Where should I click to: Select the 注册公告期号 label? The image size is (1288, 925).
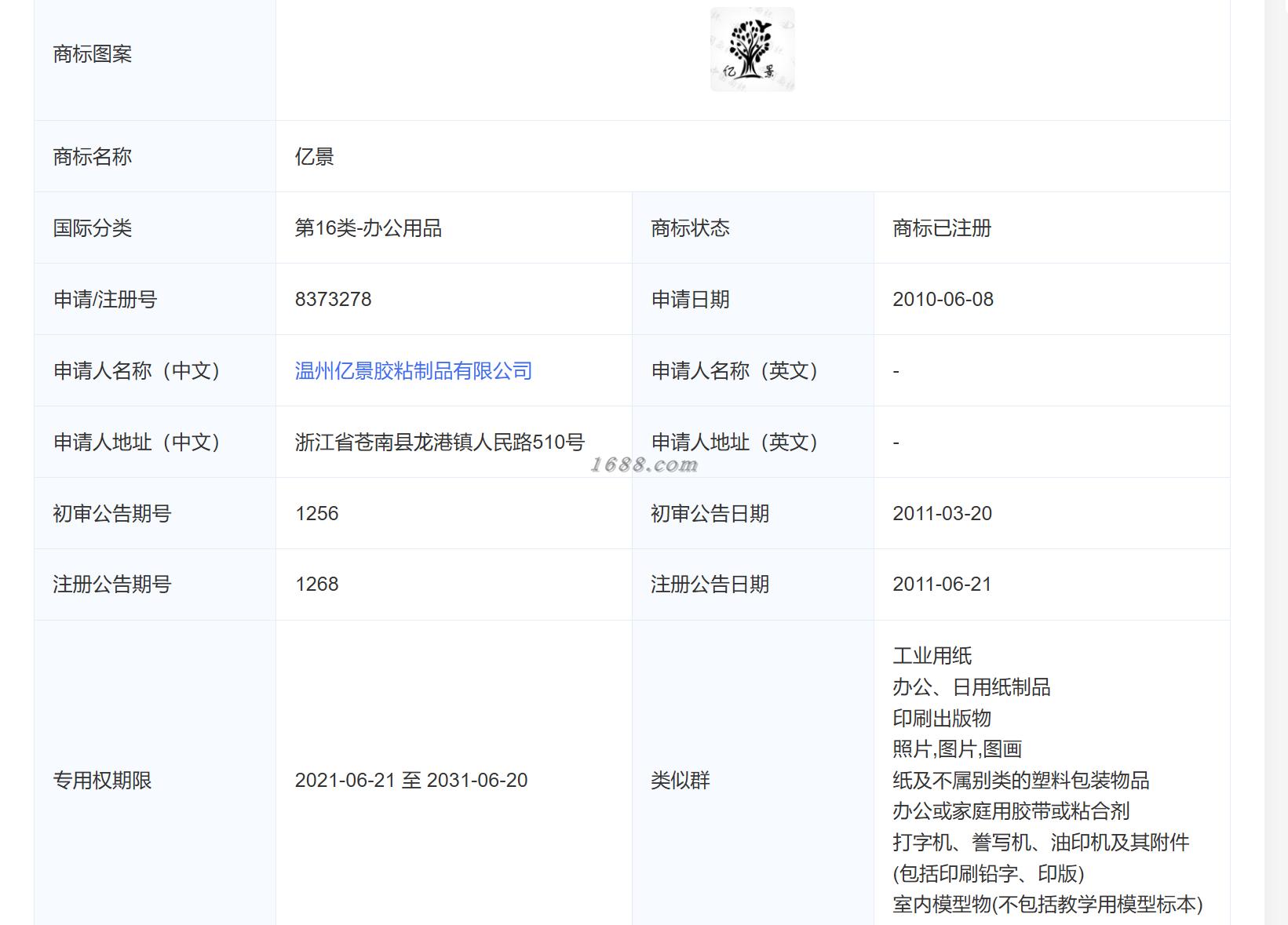112,584
